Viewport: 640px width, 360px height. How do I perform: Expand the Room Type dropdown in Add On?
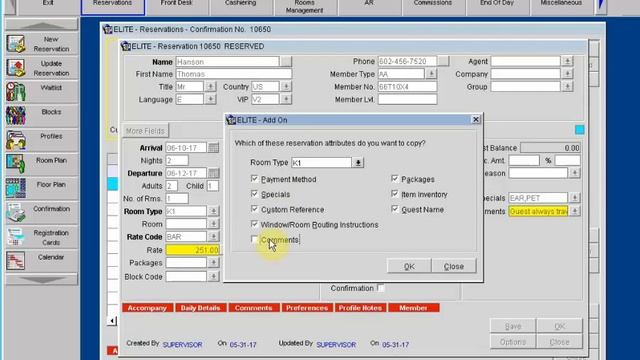(x=358, y=162)
